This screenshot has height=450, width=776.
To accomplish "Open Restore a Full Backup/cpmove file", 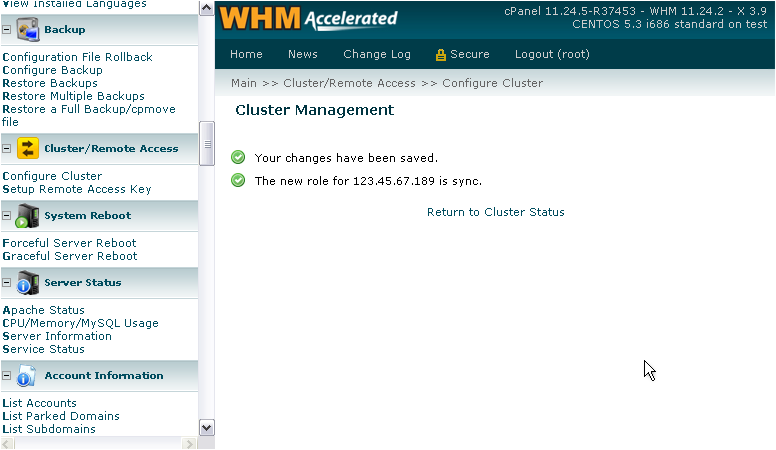I will pyautogui.click(x=89, y=115).
